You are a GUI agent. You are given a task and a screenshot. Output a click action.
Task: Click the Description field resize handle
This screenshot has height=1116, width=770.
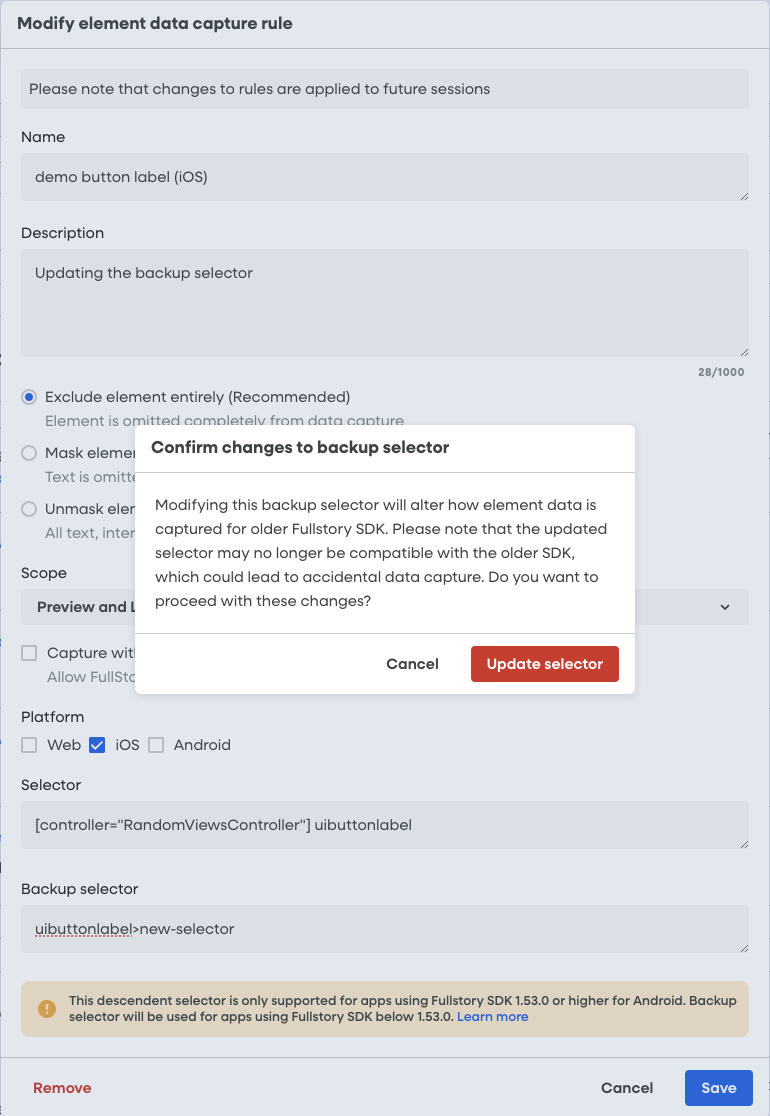tap(743, 351)
